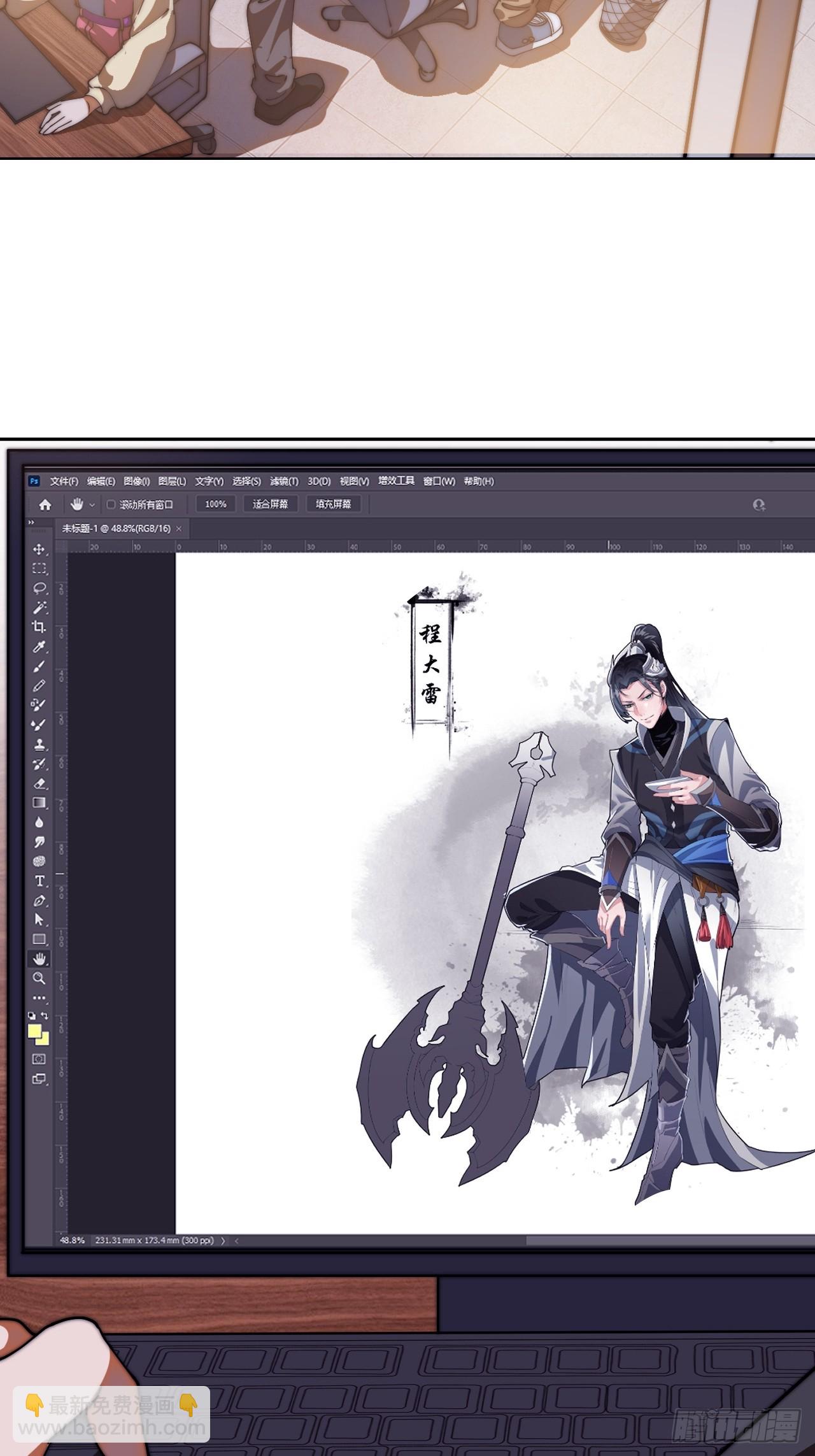Screen dimensions: 815x1456
Task: Click the 填充屏幕 button
Action: click(x=333, y=504)
